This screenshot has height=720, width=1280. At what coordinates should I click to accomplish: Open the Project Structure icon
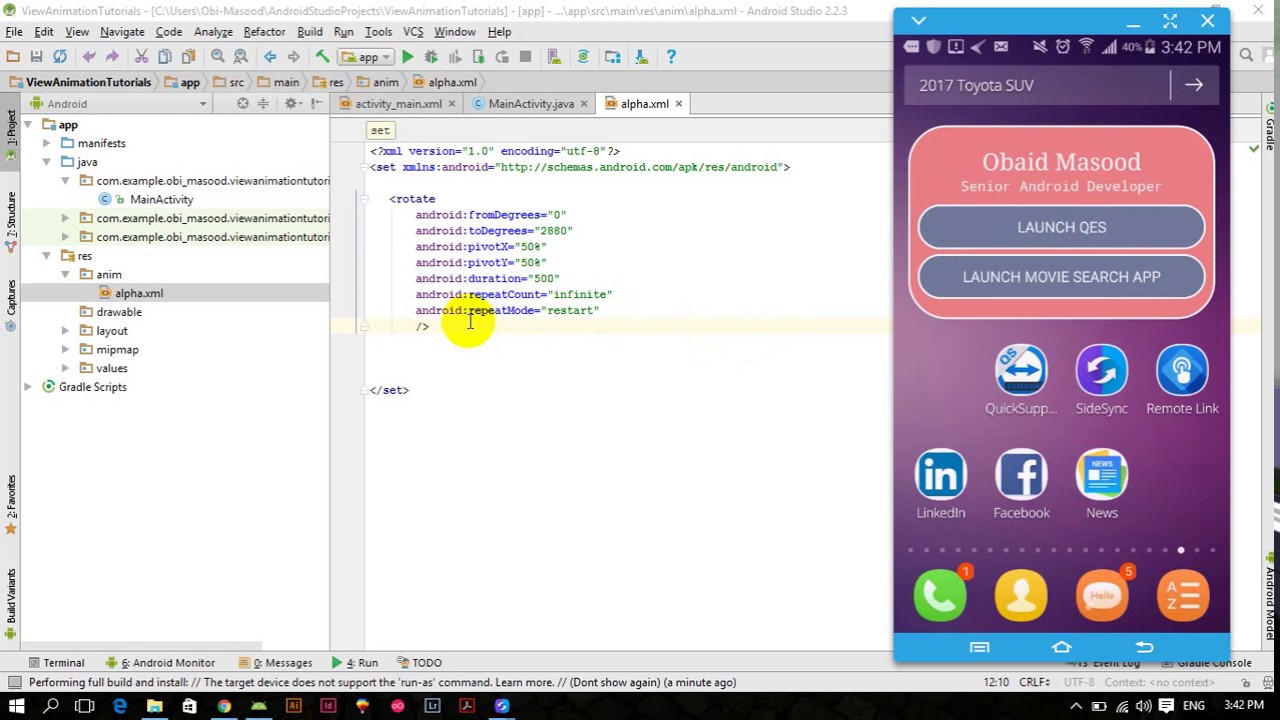pos(613,57)
